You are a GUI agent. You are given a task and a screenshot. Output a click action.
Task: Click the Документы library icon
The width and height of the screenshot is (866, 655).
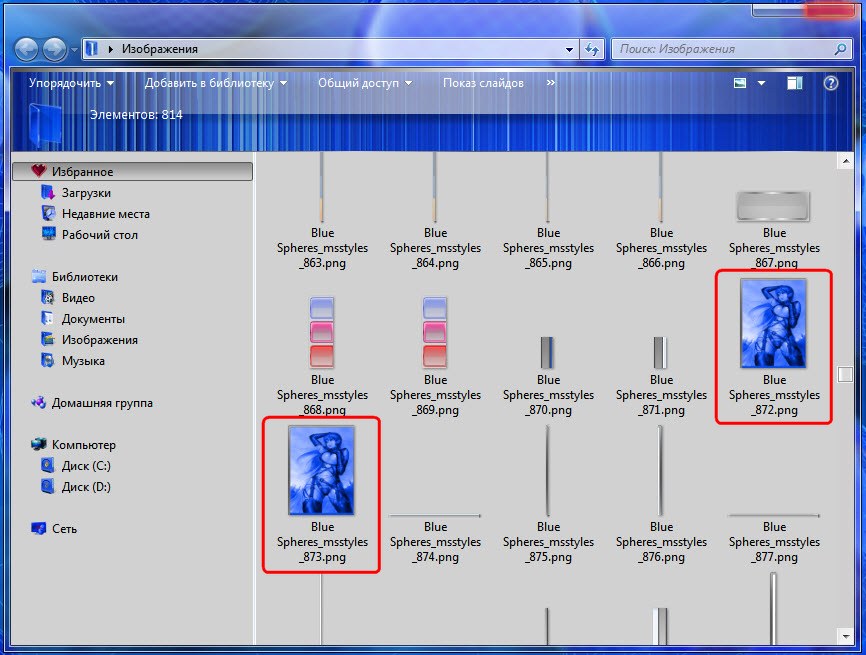48,318
